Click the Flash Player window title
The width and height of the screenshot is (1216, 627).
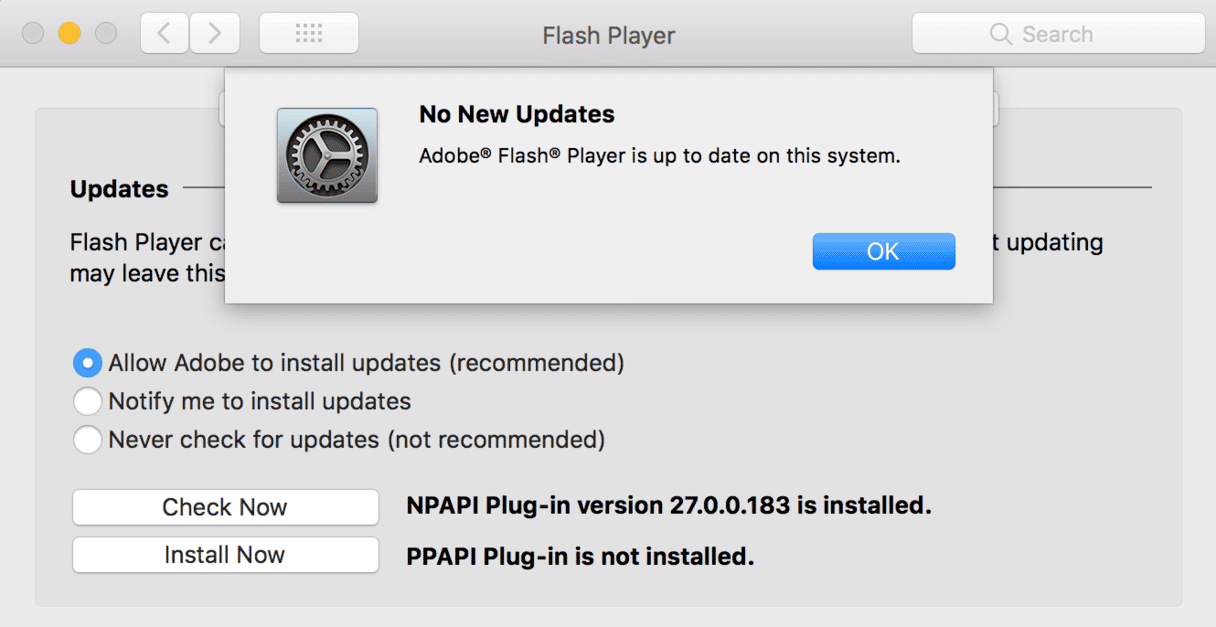(609, 36)
